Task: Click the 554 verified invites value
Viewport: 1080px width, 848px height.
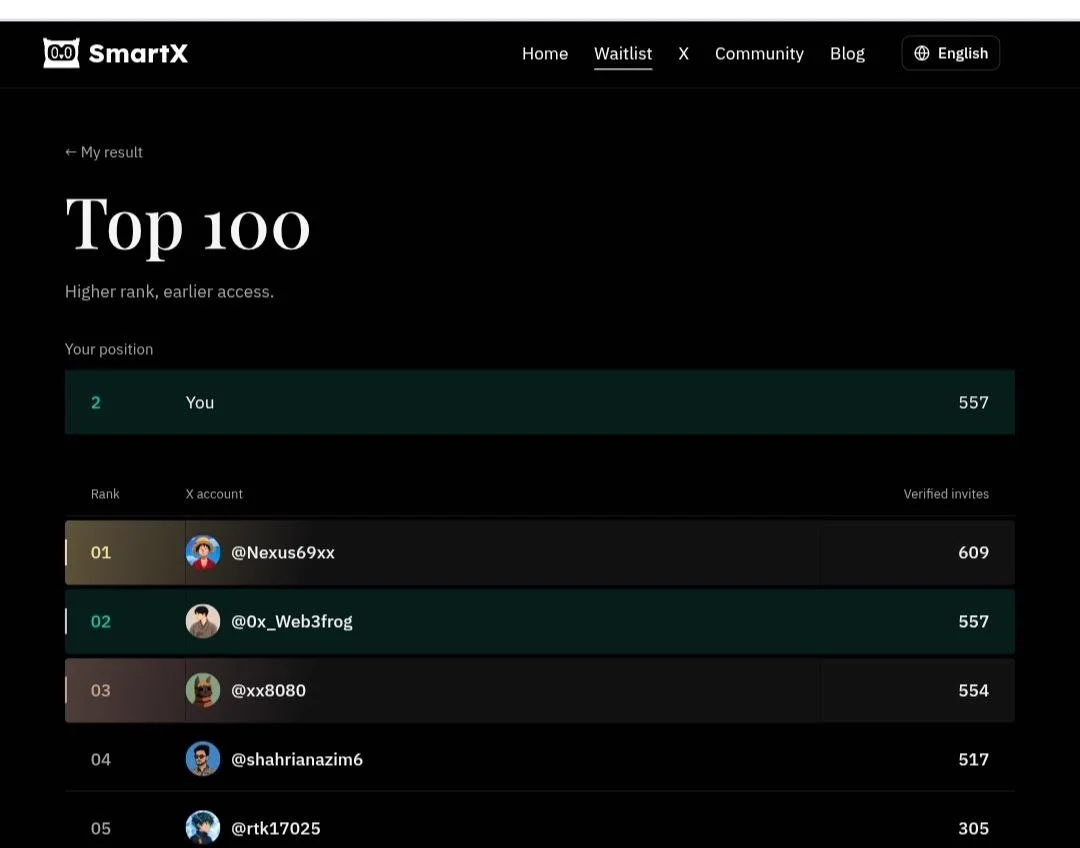Action: pos(973,690)
